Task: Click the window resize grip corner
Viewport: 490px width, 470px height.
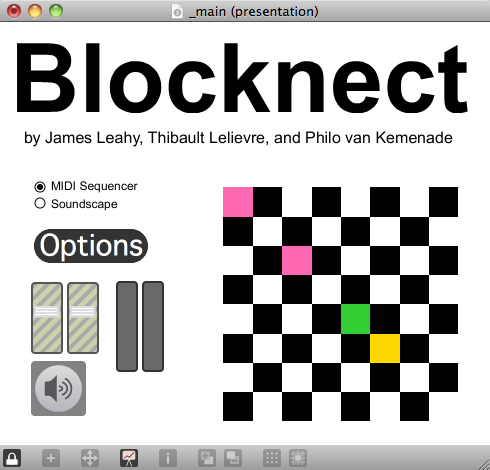Action: (483, 464)
